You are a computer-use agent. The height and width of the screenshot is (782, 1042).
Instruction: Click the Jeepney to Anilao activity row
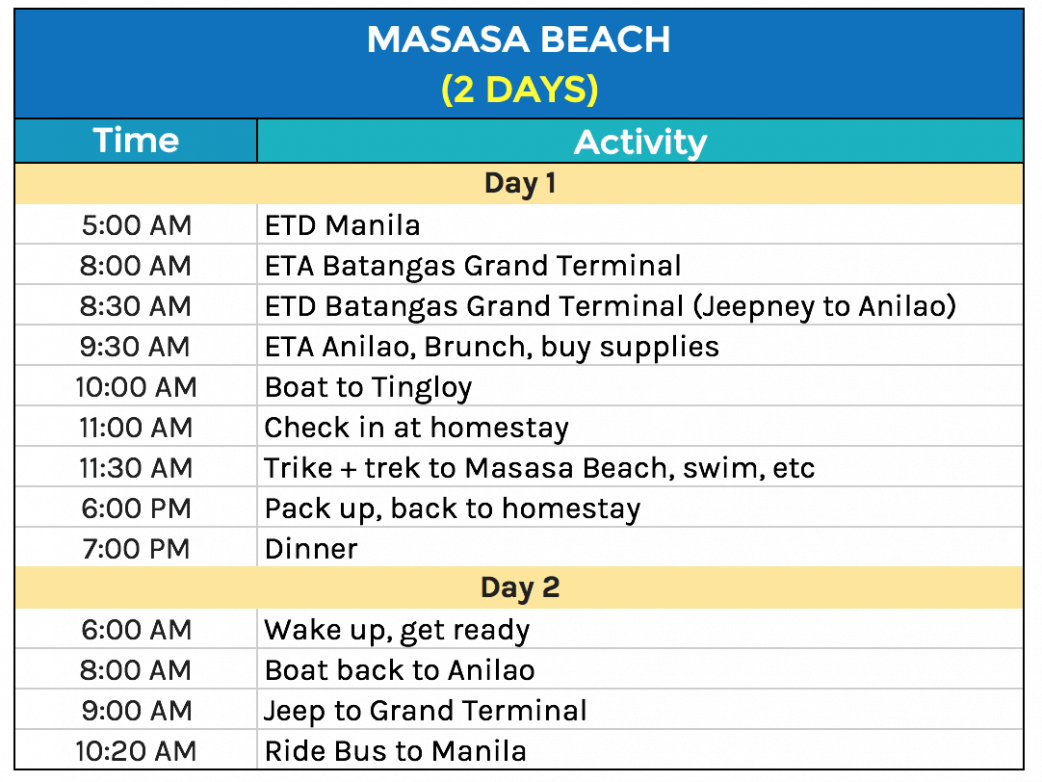coord(610,306)
